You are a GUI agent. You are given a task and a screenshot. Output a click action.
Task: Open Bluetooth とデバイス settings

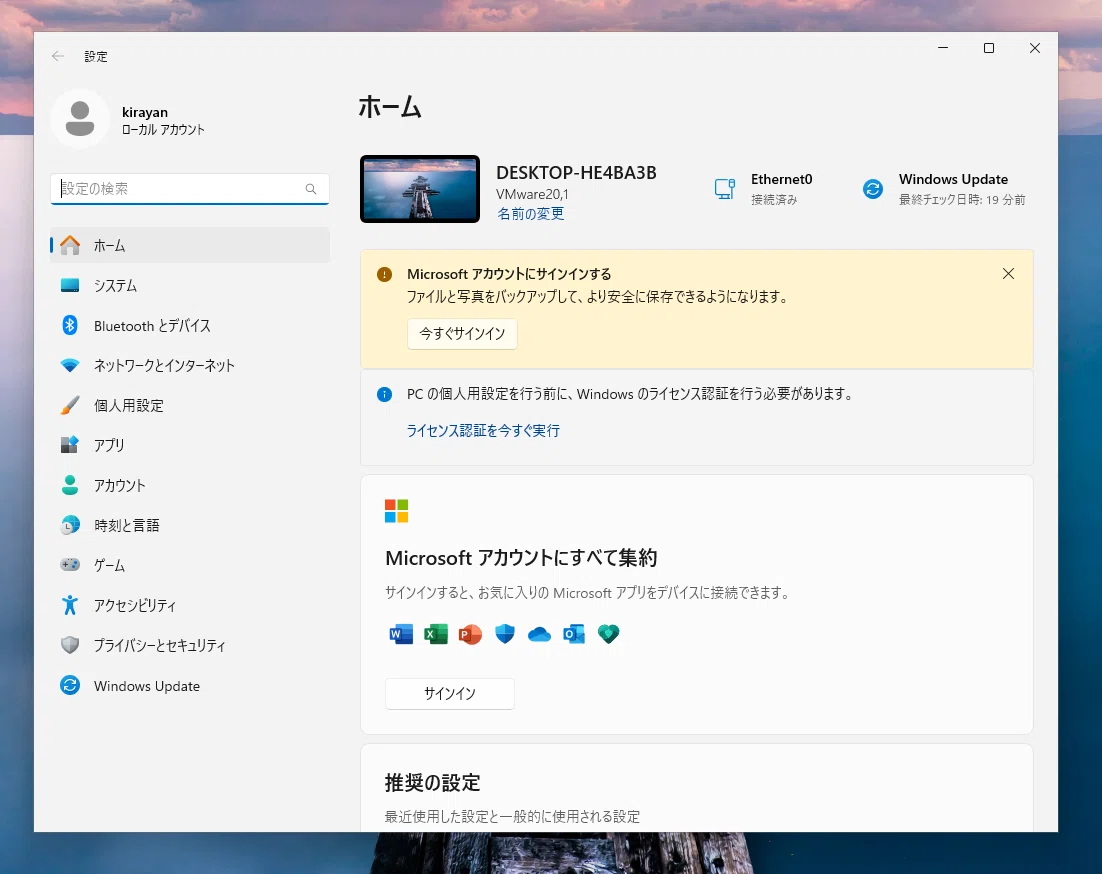coord(190,325)
